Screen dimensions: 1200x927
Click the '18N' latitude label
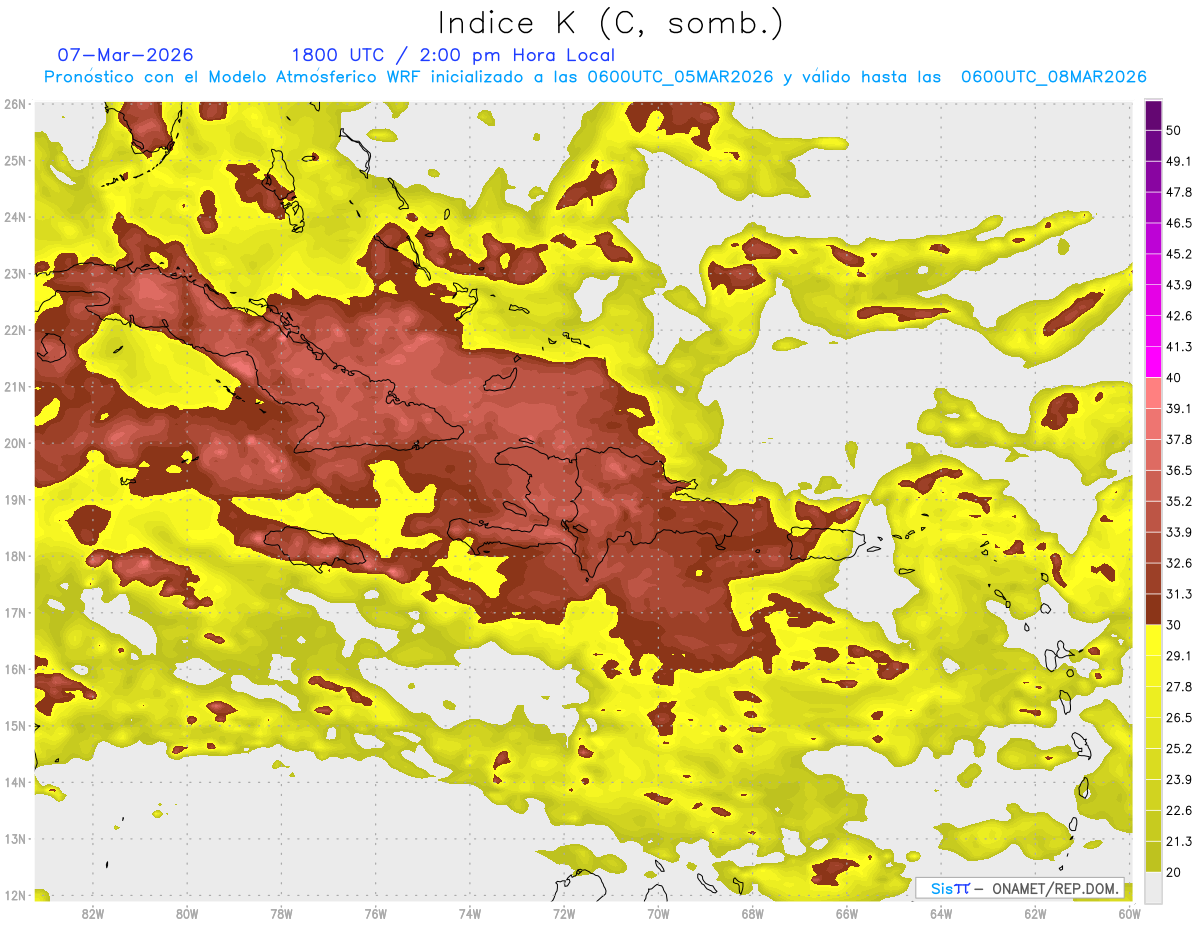[x=15, y=556]
